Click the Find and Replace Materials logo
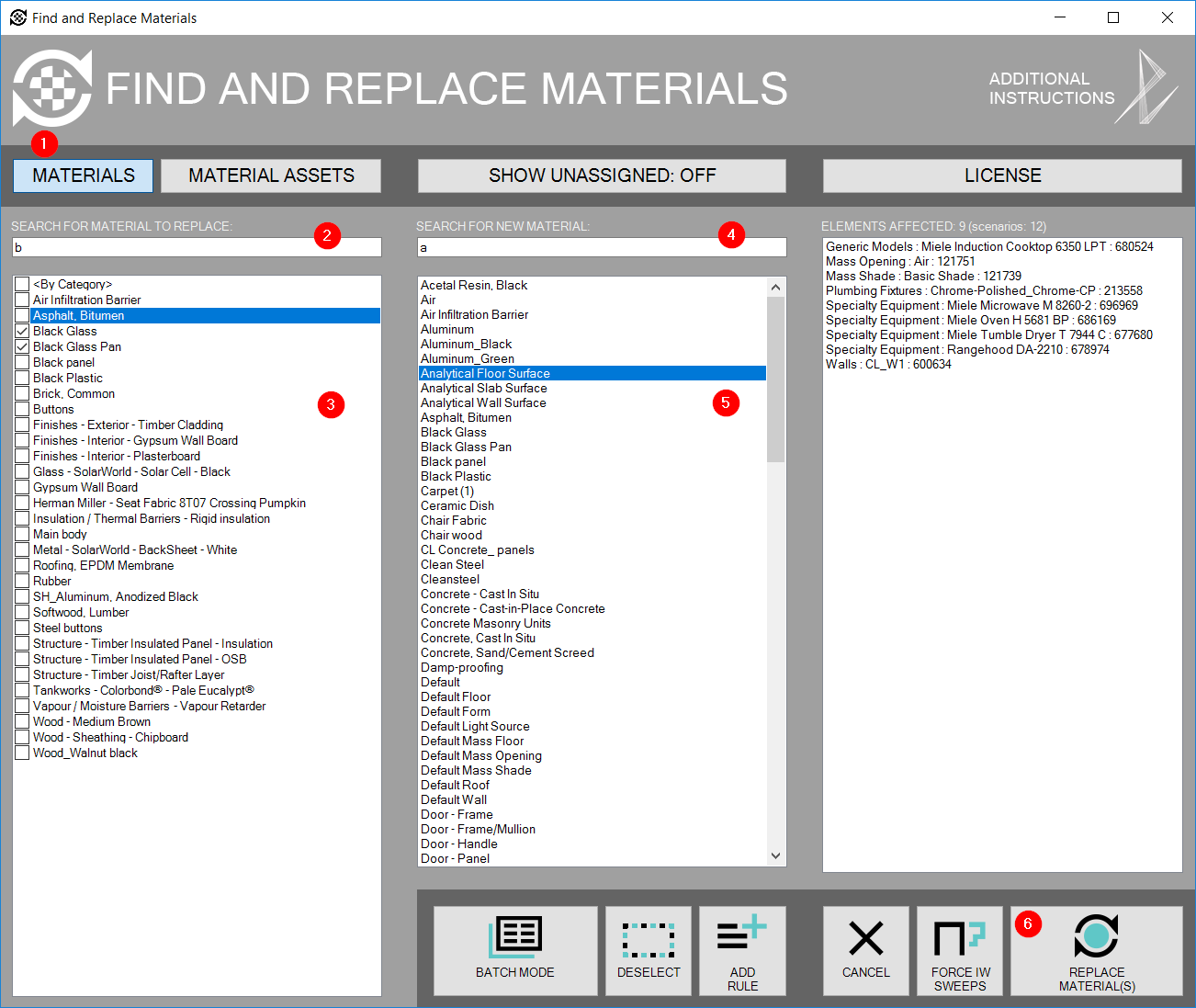Screen dimensions: 1196x1008 tap(52, 89)
